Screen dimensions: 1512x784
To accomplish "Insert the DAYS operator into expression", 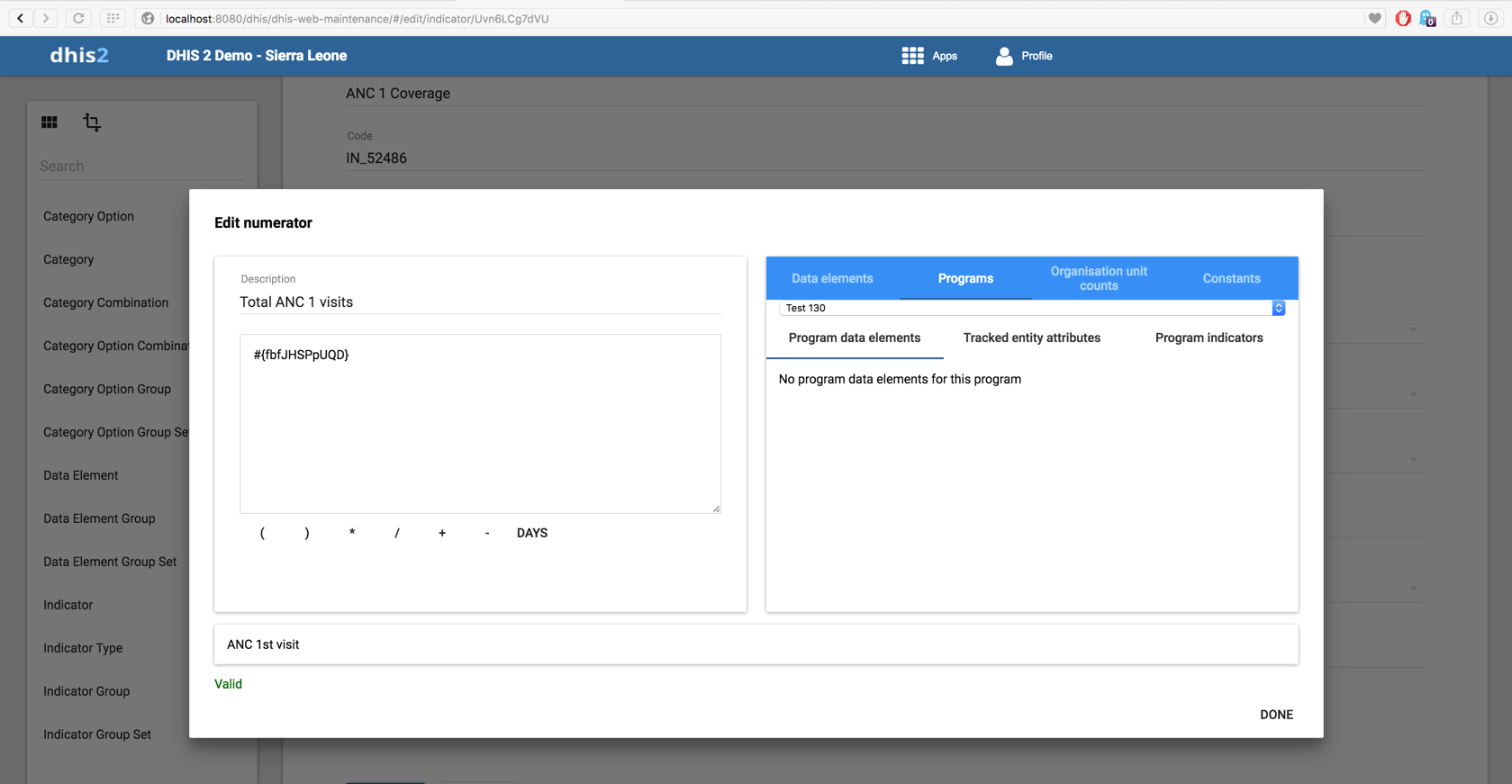I will tap(531, 533).
